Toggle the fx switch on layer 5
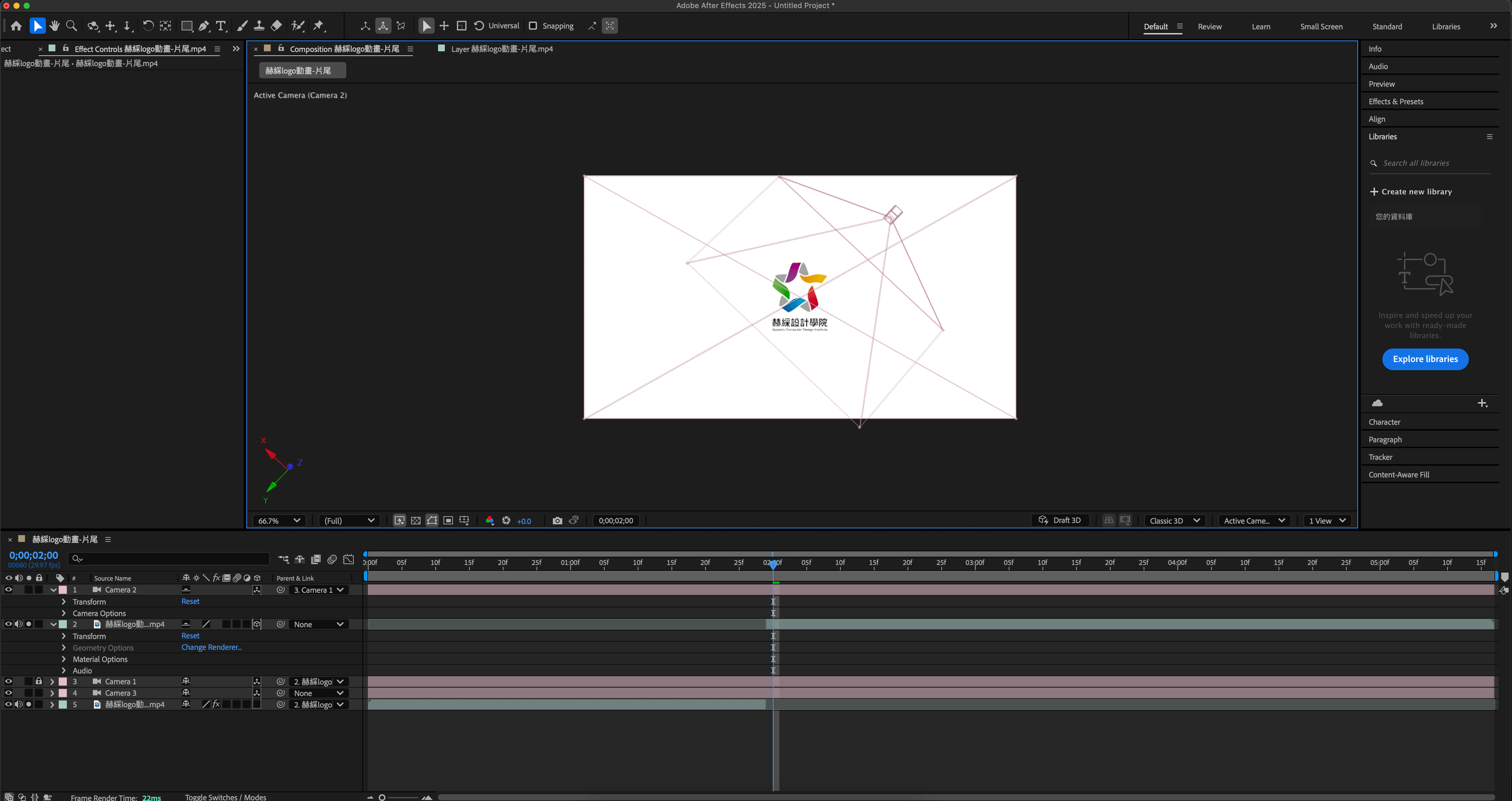 [216, 704]
